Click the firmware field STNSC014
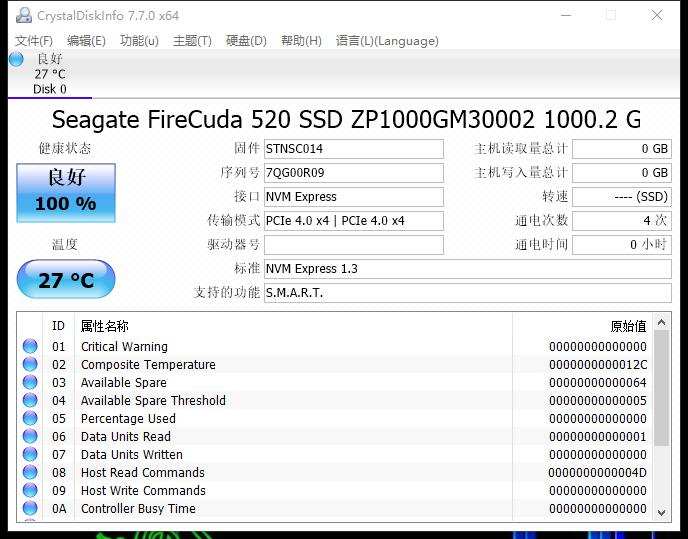Viewport: 688px width, 539px height. pyautogui.click(x=354, y=149)
